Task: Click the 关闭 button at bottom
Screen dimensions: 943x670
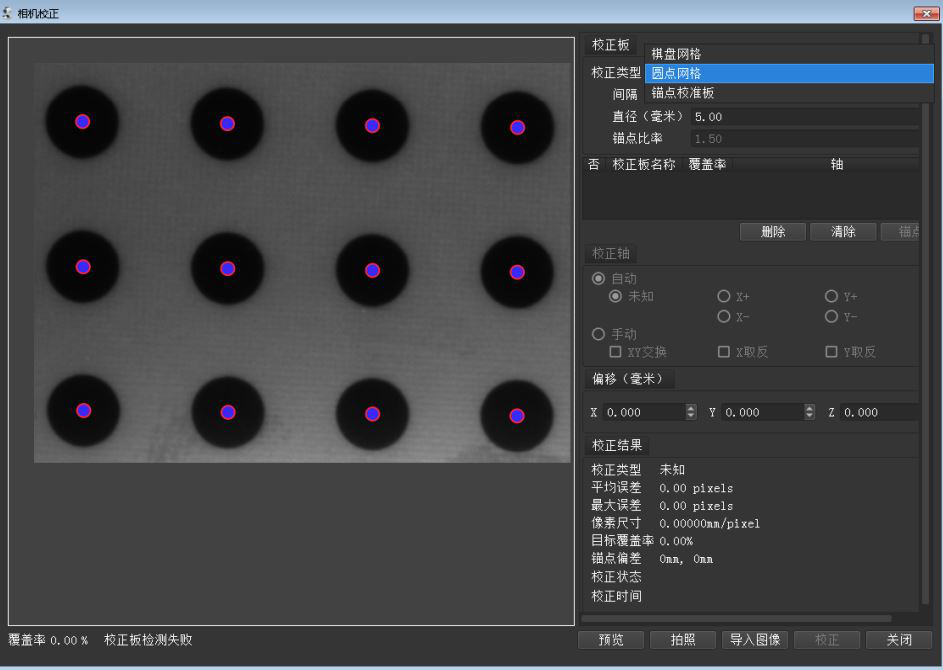Action: [x=898, y=640]
